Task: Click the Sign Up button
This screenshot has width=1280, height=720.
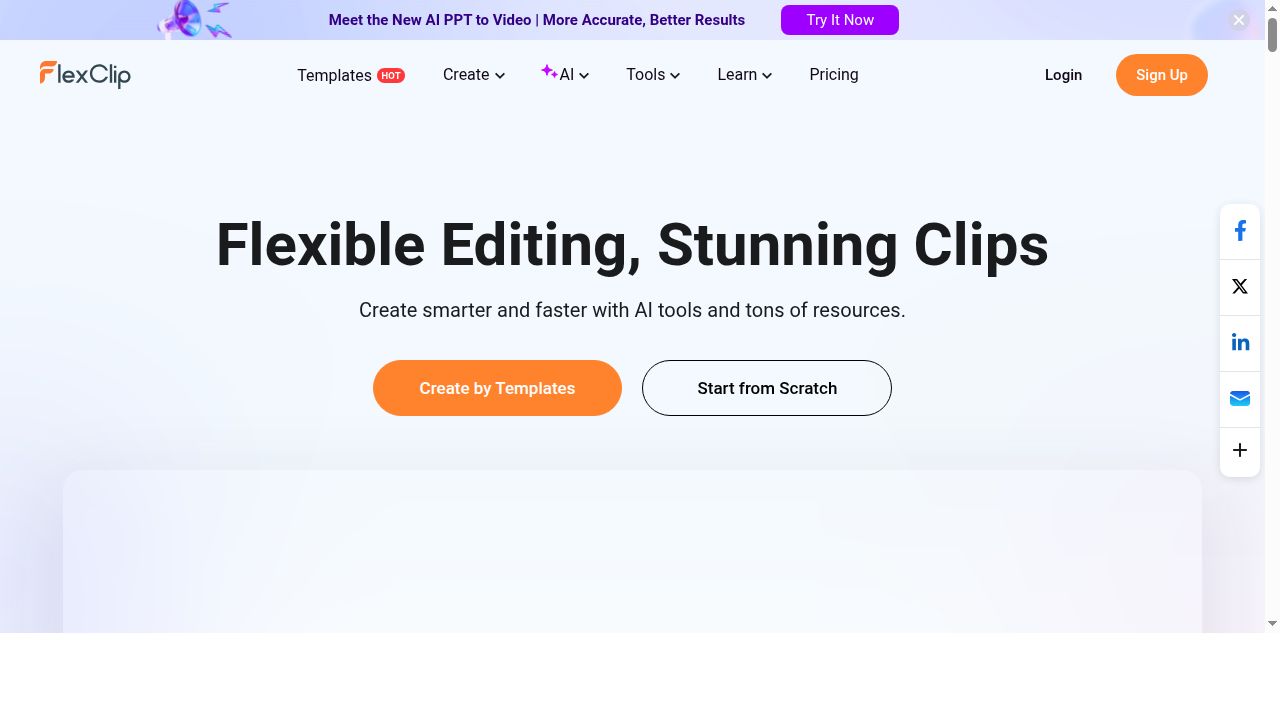Action: (x=1161, y=75)
